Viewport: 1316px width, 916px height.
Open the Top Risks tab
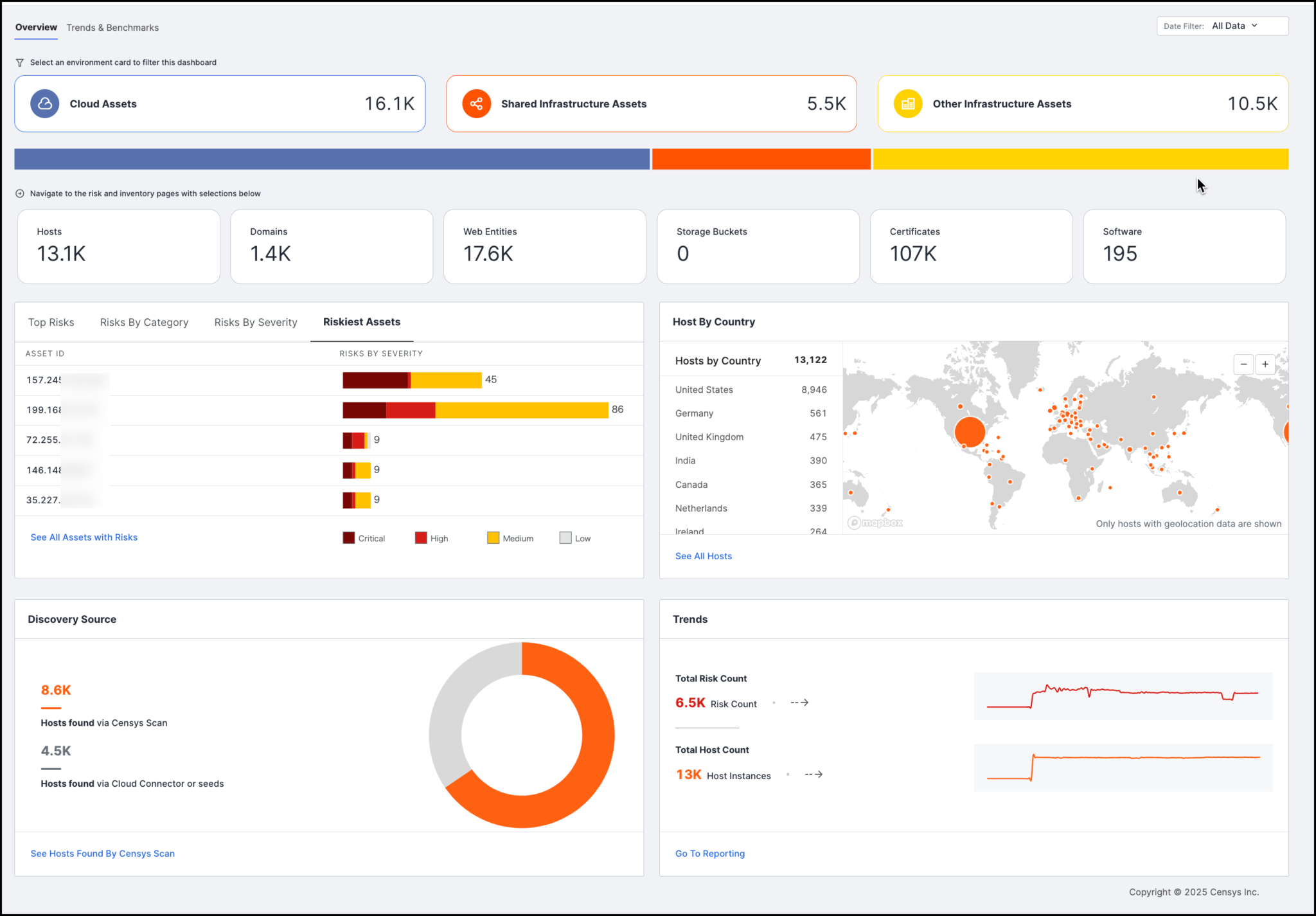pyautogui.click(x=51, y=322)
